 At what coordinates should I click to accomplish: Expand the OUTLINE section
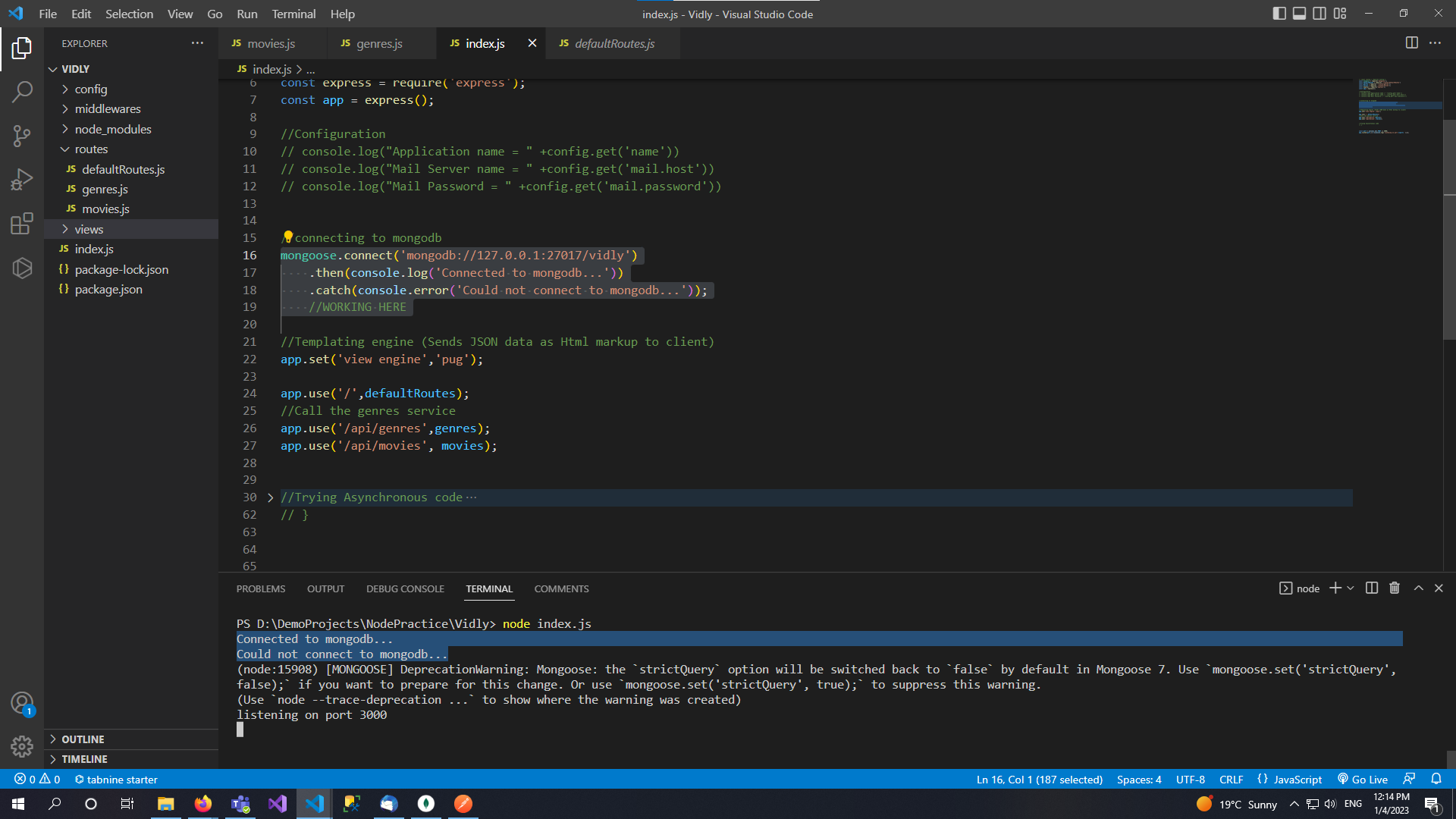[x=130, y=739]
